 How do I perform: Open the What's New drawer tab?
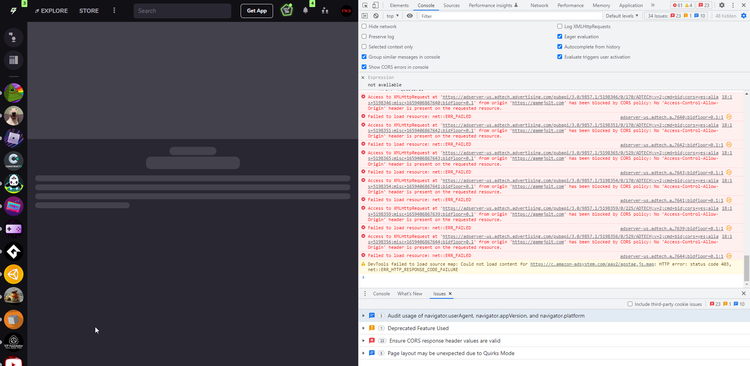point(409,294)
